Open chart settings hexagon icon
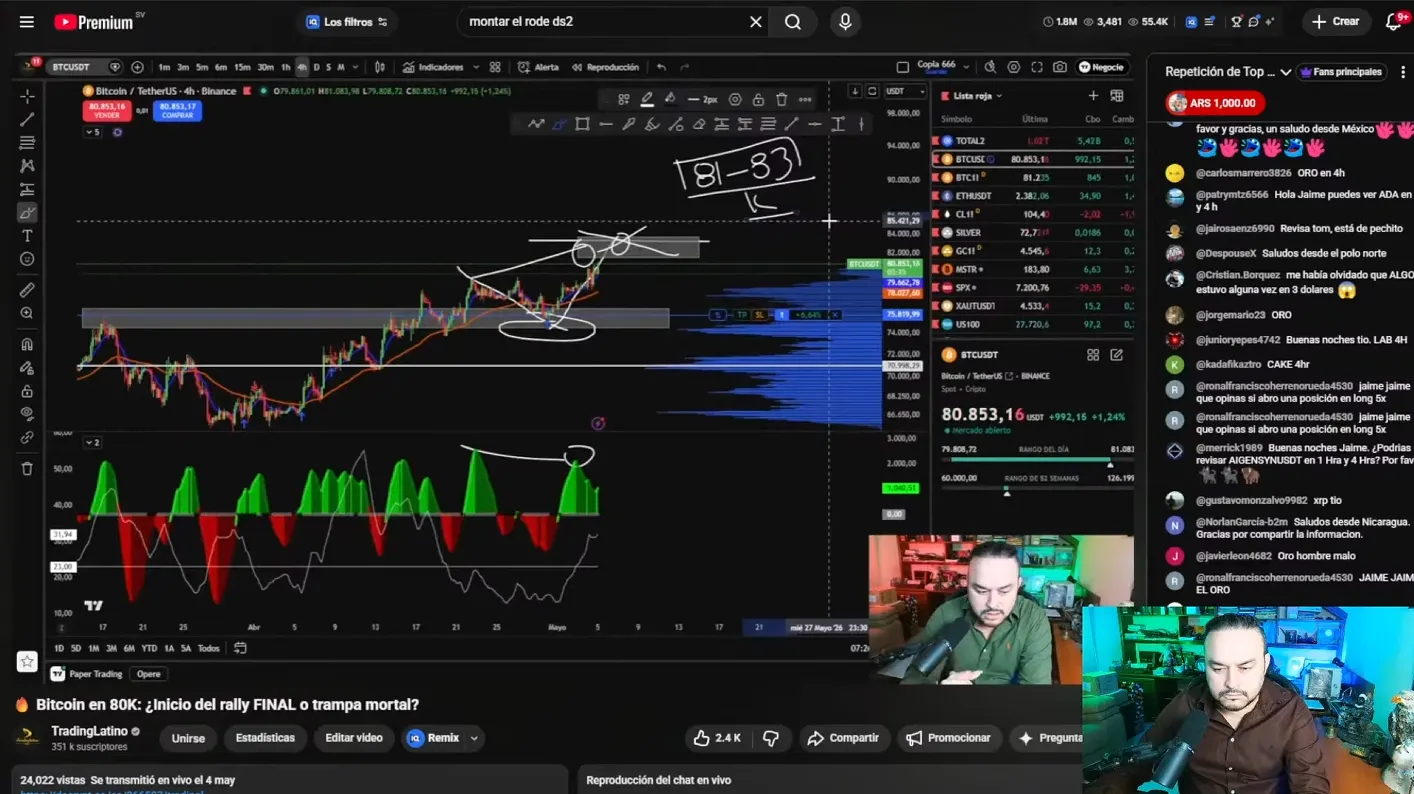The width and height of the screenshot is (1414, 794). 1014,67
